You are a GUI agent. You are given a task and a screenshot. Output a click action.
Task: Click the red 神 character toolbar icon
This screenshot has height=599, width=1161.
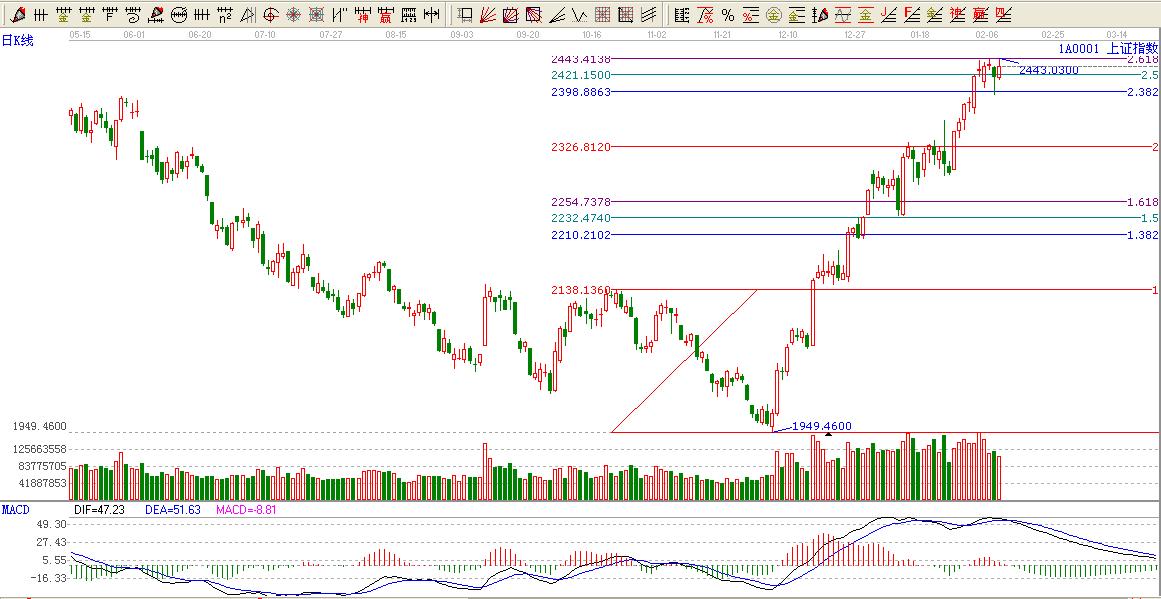coord(364,15)
